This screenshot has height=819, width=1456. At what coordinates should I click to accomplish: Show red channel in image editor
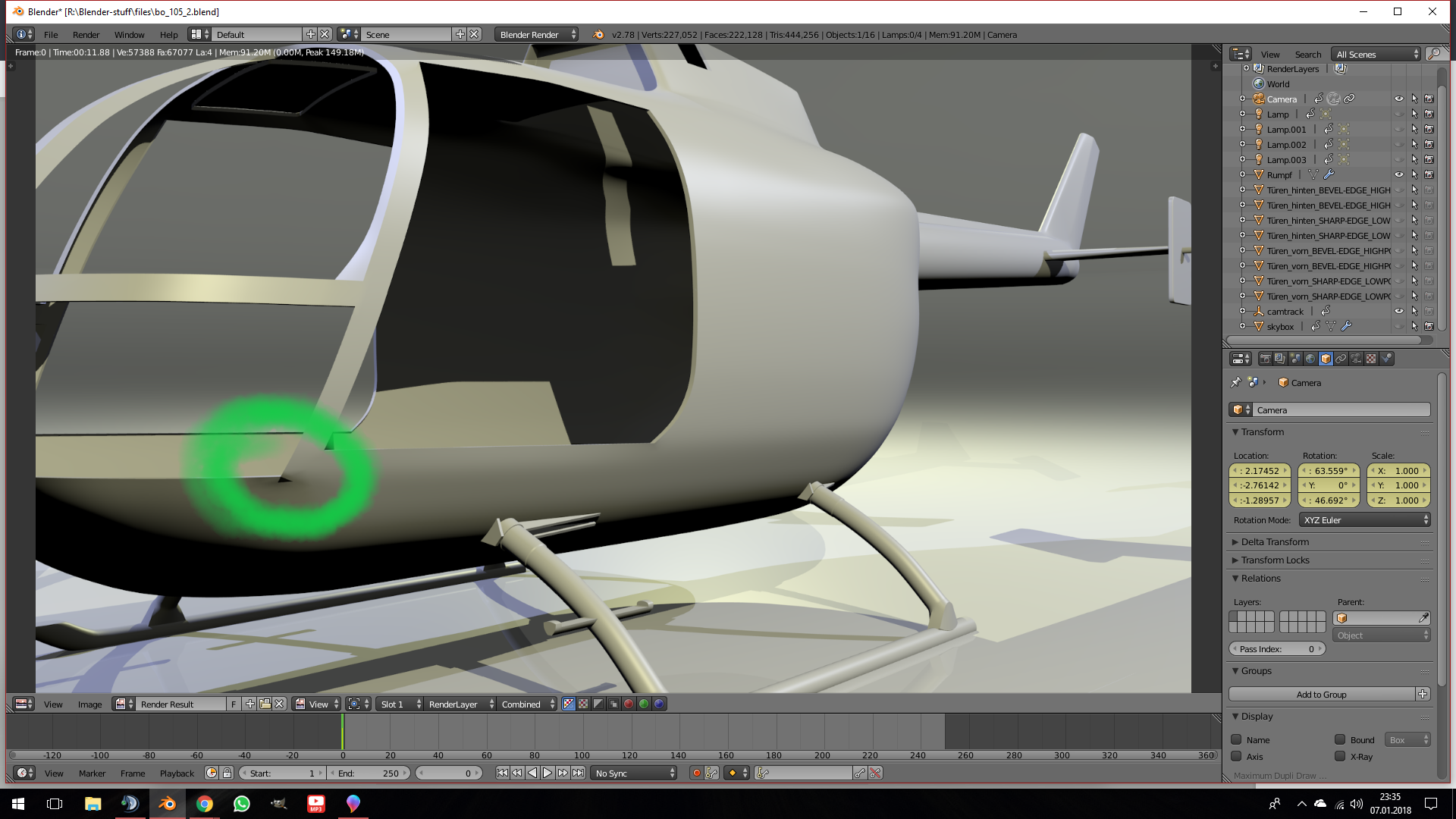pos(629,704)
